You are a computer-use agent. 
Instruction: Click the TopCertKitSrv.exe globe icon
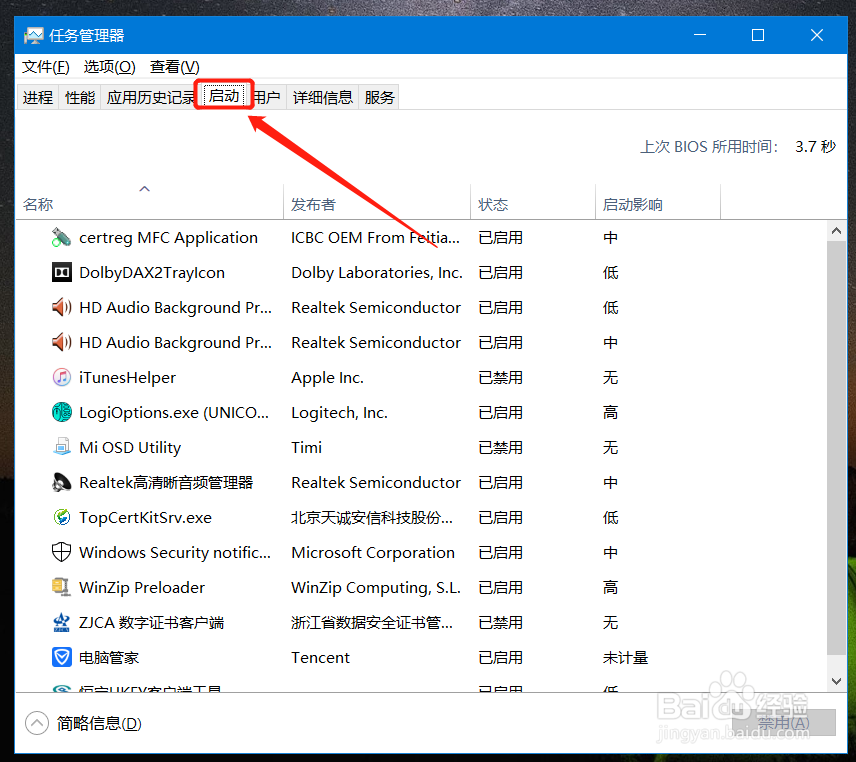coord(62,517)
